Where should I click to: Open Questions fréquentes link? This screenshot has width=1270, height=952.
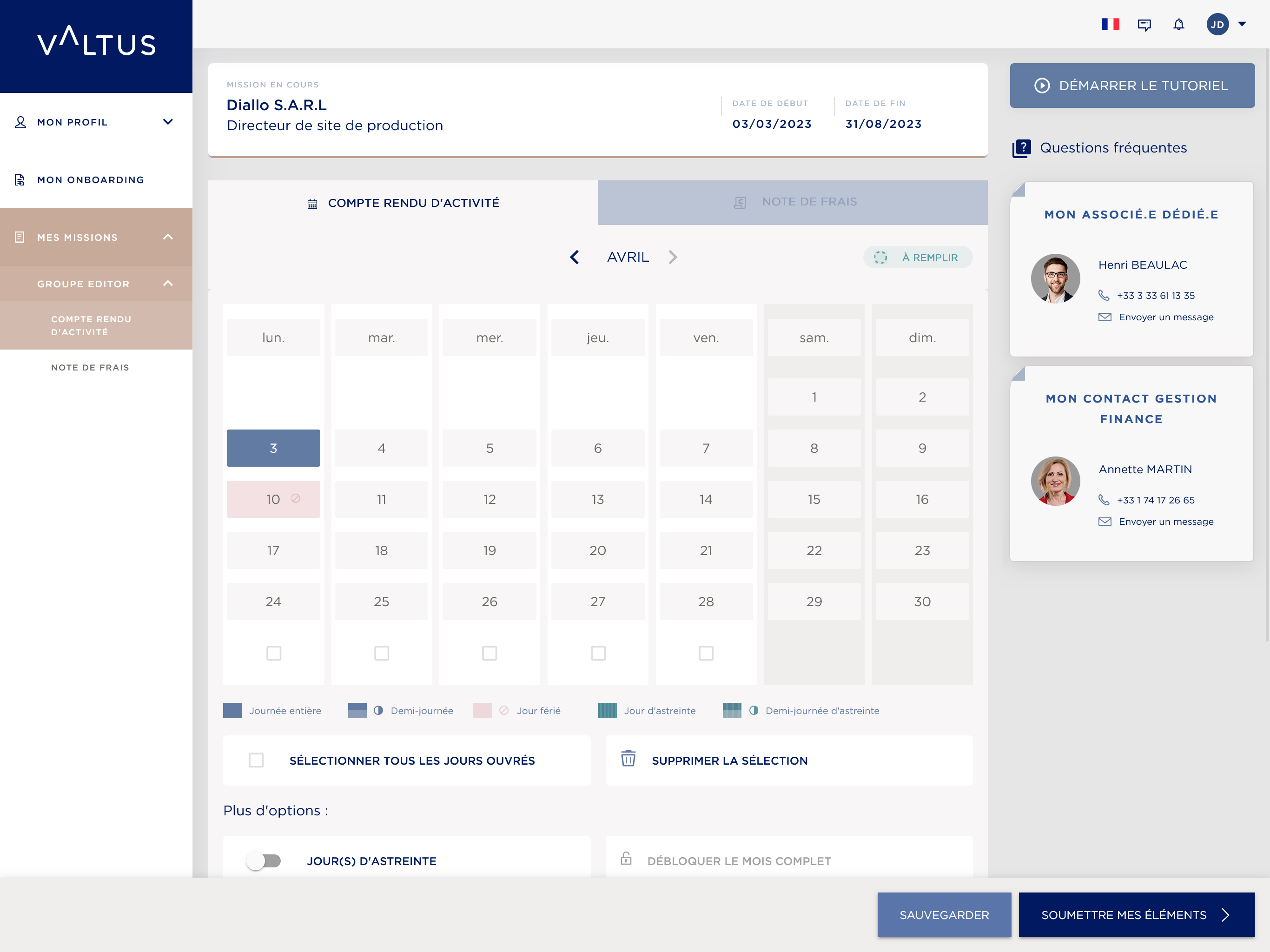(1113, 148)
